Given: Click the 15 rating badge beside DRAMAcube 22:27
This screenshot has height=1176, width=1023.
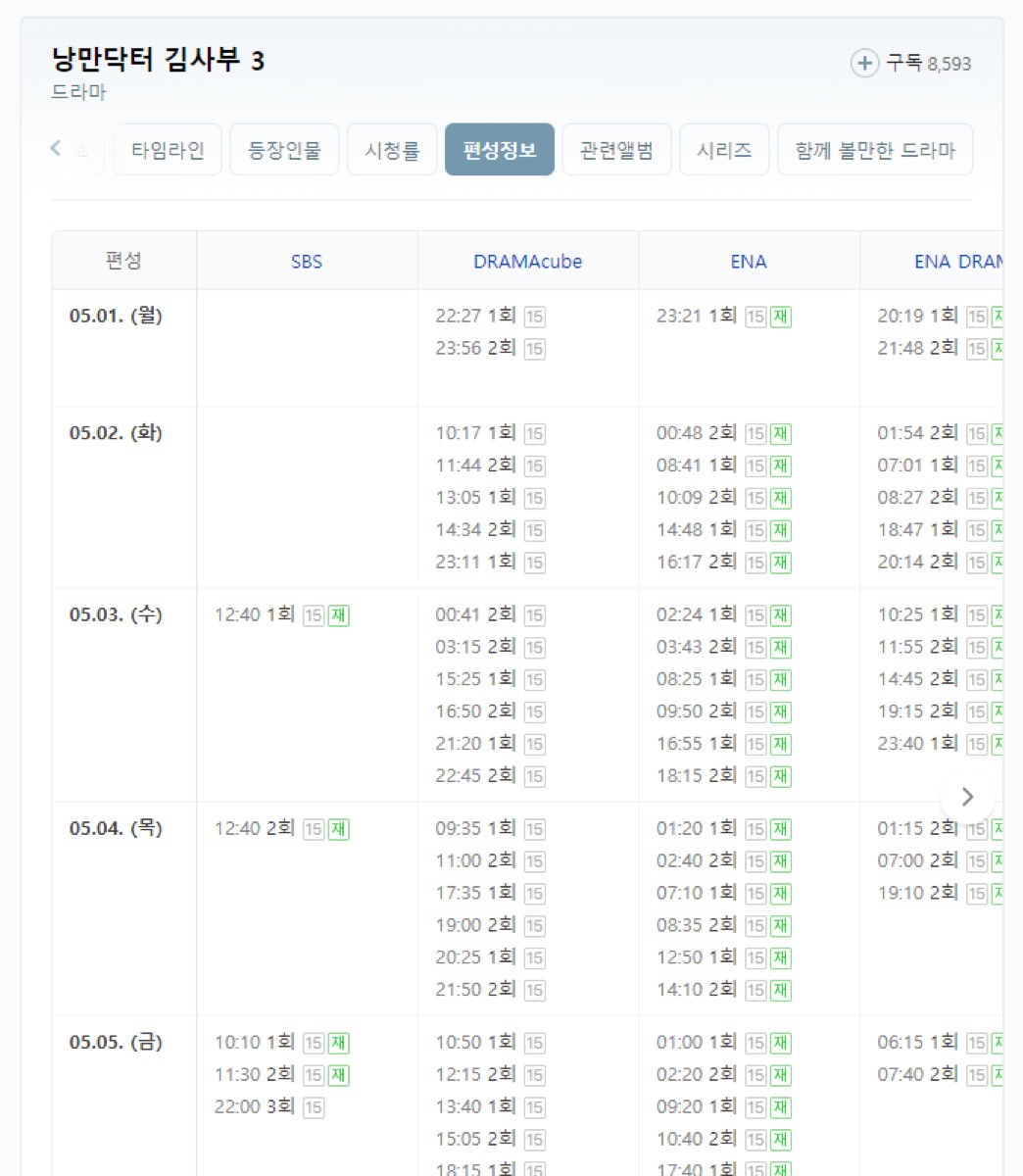Looking at the screenshot, I should [534, 317].
